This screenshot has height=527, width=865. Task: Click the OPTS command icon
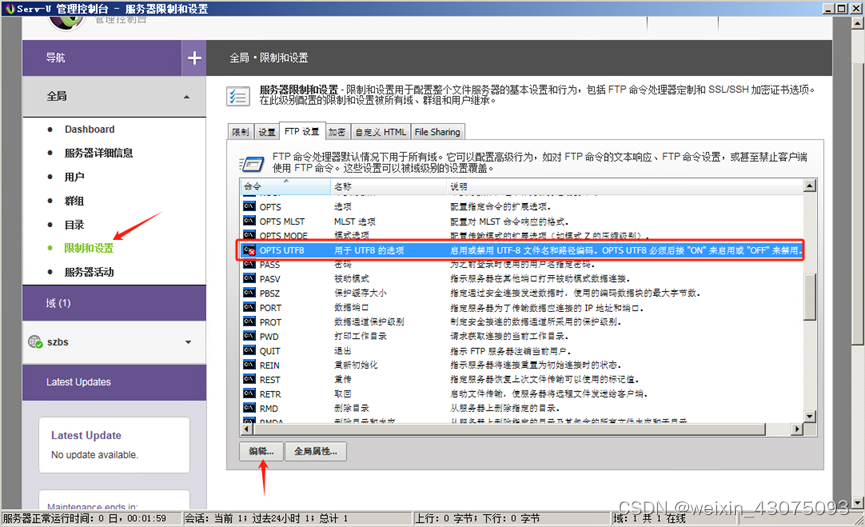[249, 206]
